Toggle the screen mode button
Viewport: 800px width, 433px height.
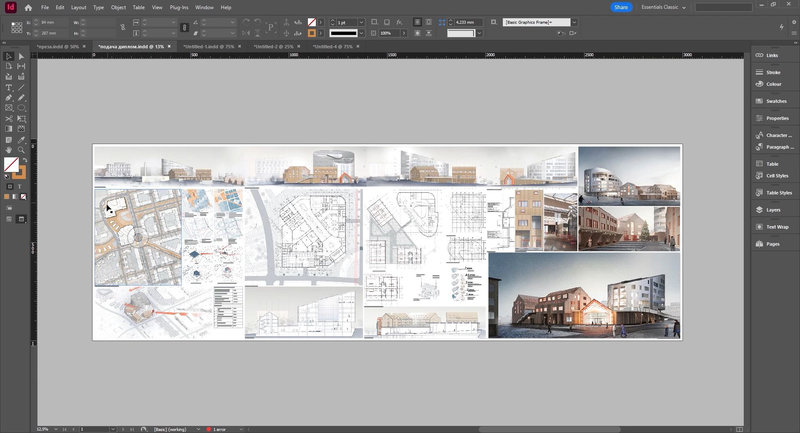[x=21, y=219]
